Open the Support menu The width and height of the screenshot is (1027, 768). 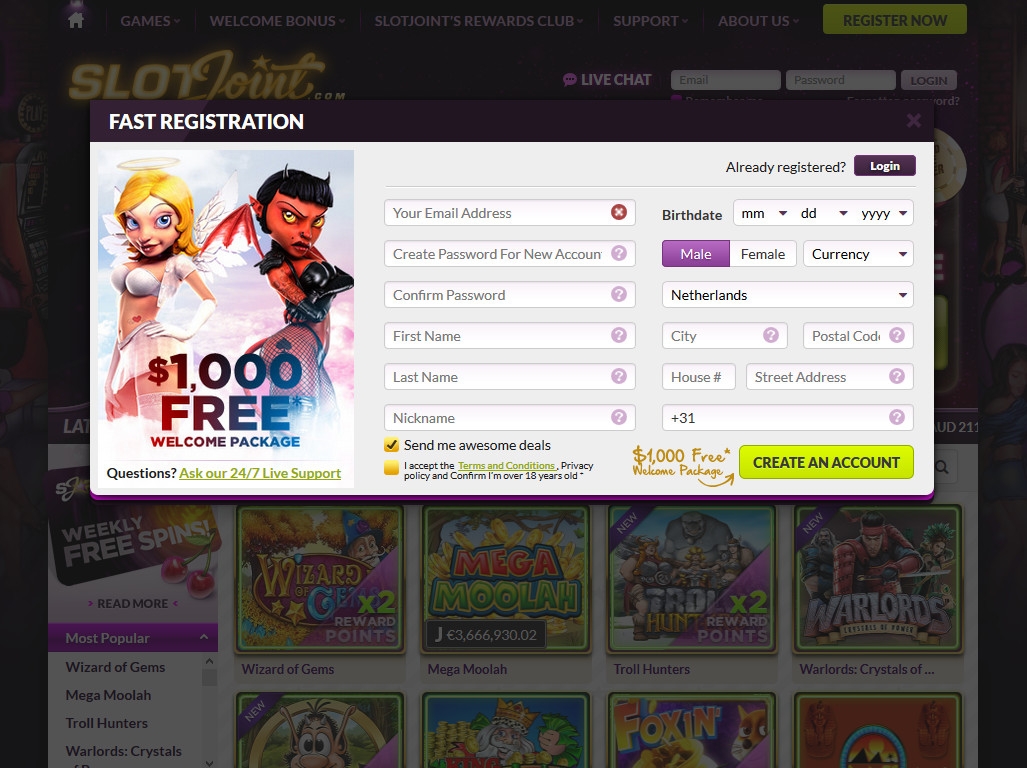(x=650, y=21)
